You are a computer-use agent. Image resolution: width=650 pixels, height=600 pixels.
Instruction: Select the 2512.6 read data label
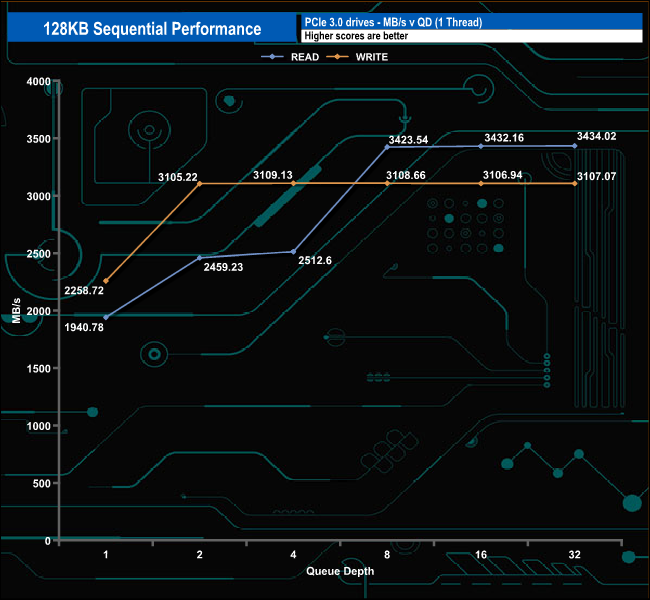coord(315,260)
